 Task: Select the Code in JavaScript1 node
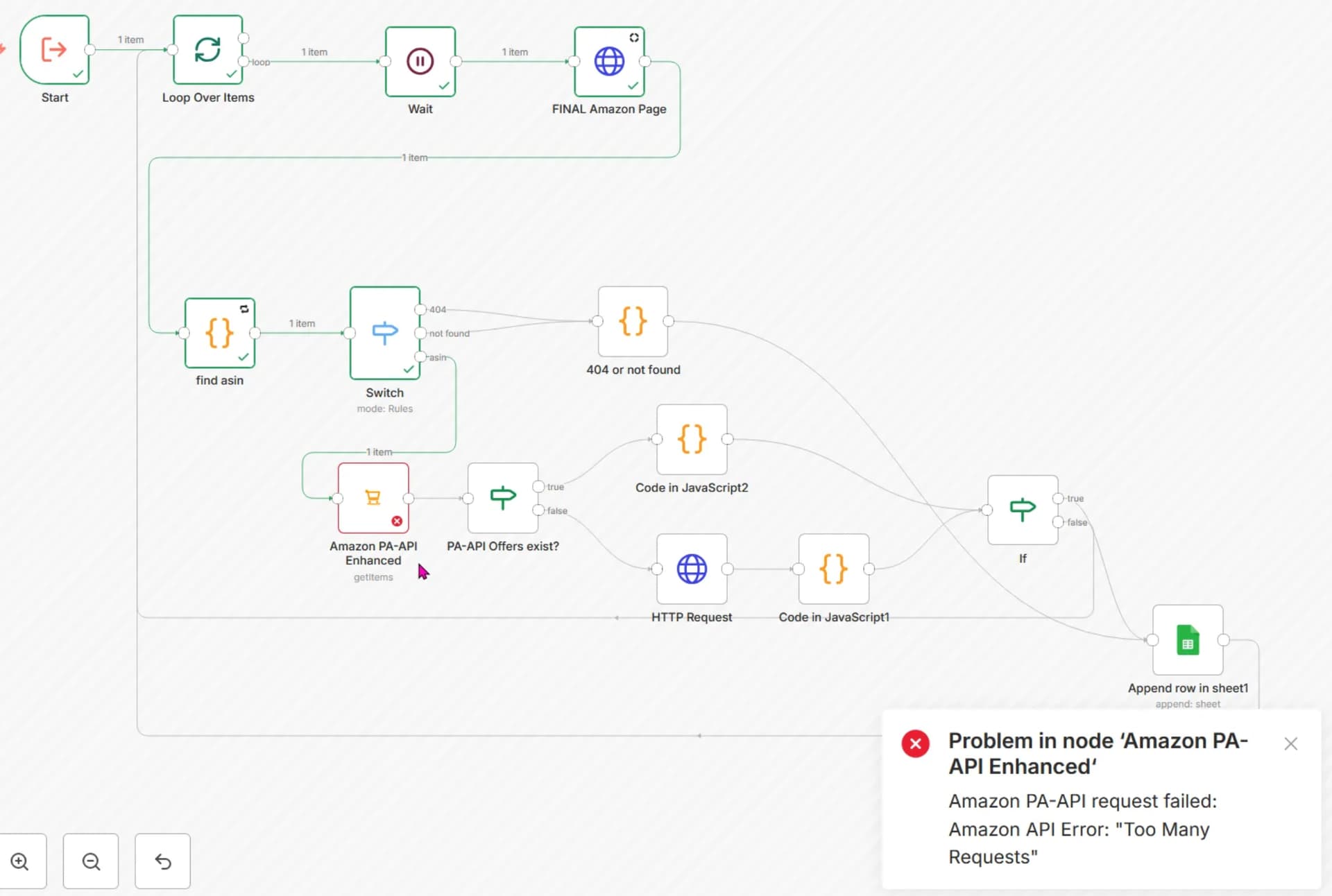pyautogui.click(x=833, y=569)
